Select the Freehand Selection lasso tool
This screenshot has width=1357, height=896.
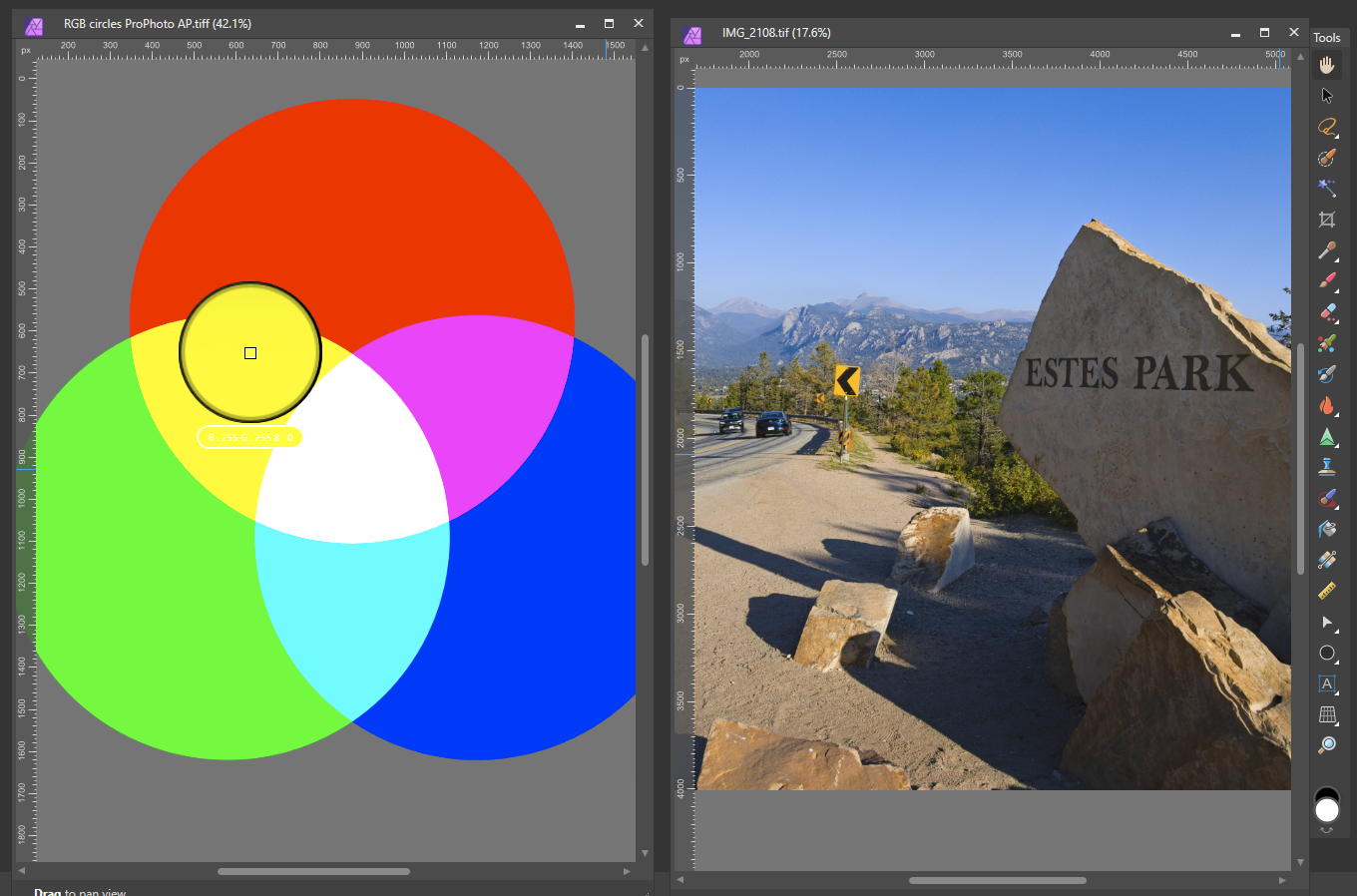(x=1327, y=127)
